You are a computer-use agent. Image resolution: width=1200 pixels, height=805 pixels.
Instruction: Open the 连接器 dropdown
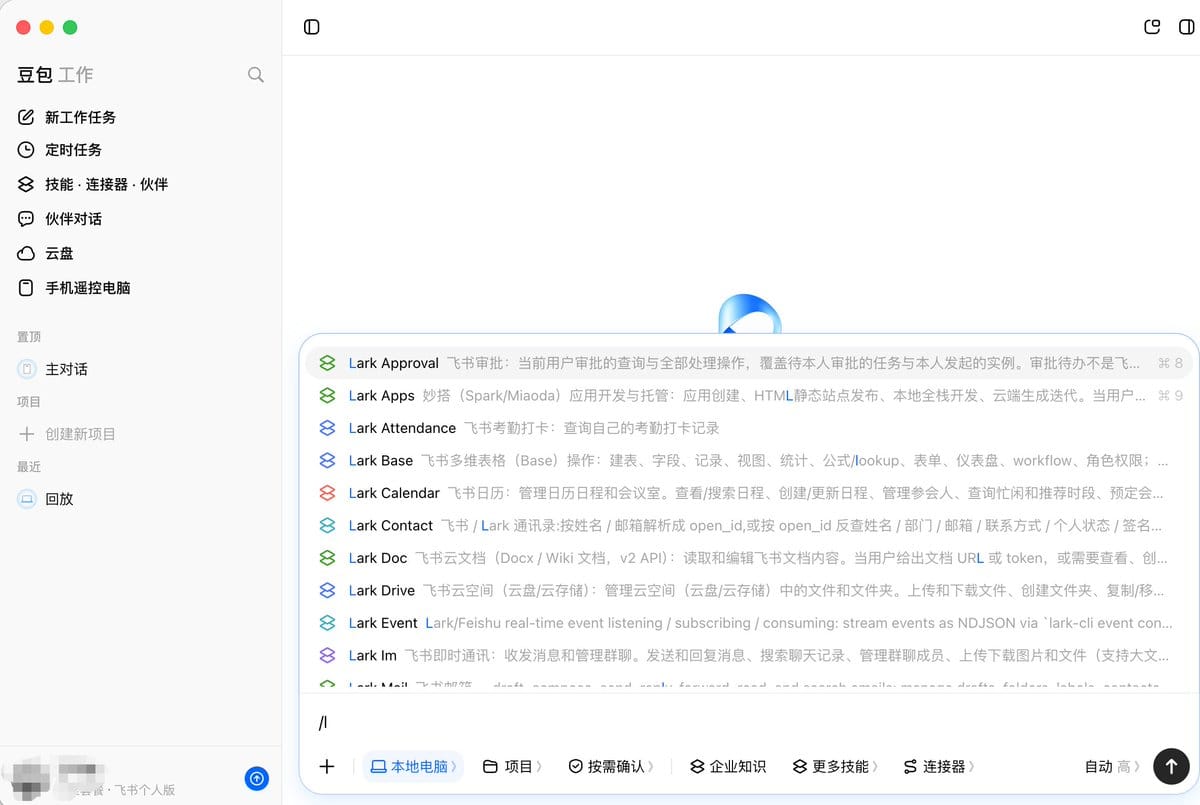click(x=938, y=766)
